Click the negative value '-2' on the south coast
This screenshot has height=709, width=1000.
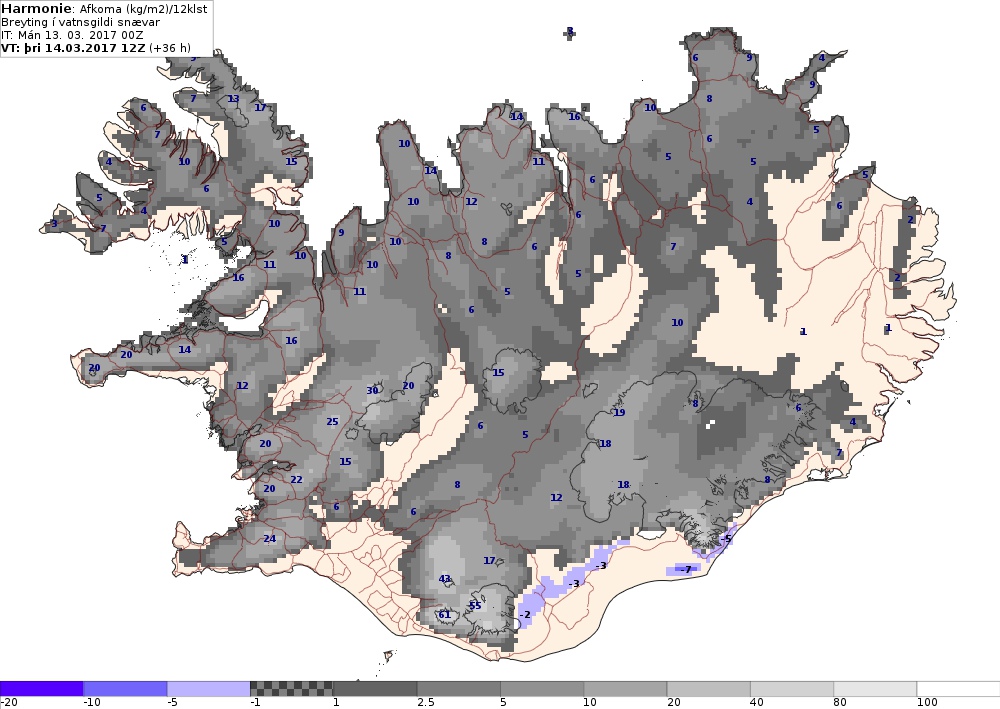coord(524,615)
